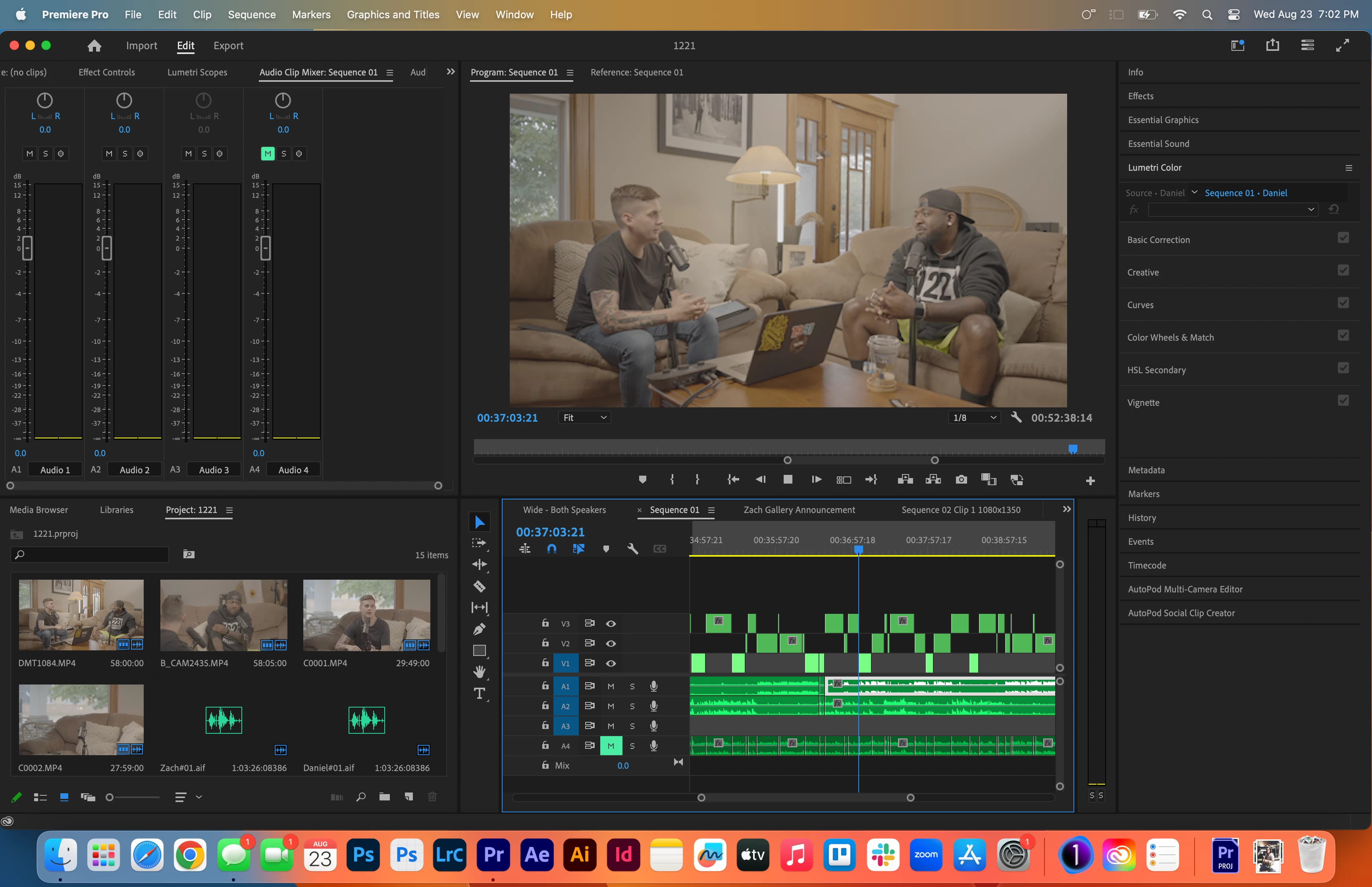The image size is (1372, 887).
Task: Hide track V3 with eye icon
Action: click(x=611, y=623)
